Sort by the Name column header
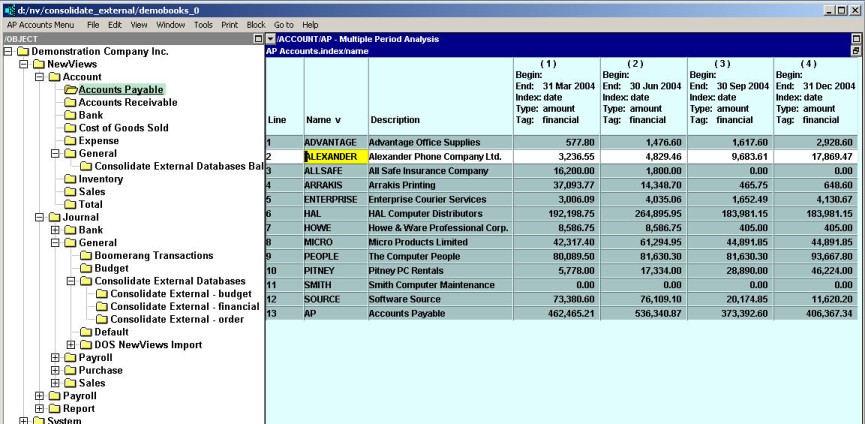 coord(323,120)
